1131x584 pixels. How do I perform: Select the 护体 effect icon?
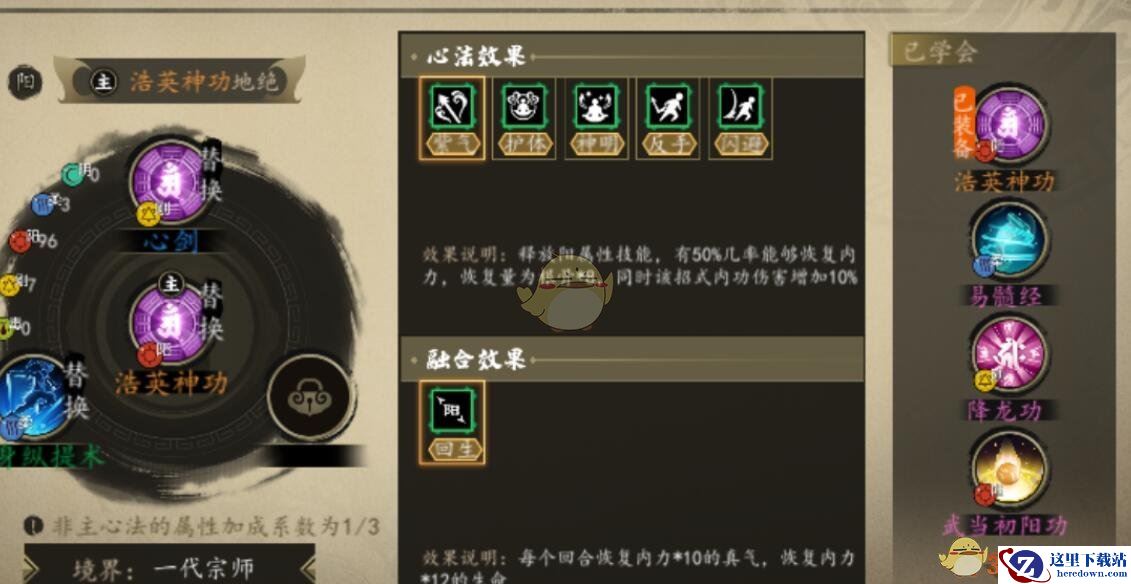524,118
